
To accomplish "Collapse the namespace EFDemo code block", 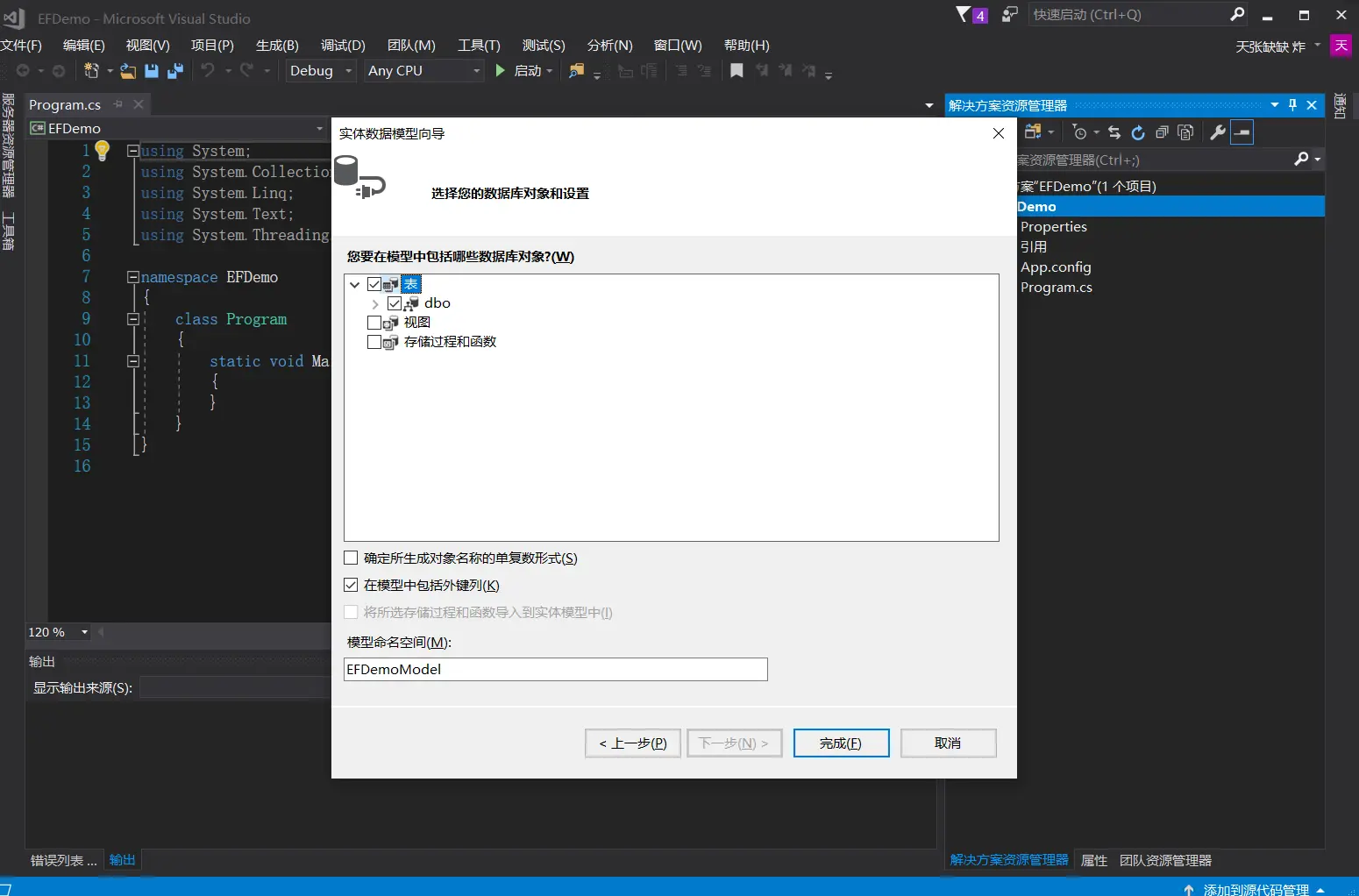I will point(133,277).
